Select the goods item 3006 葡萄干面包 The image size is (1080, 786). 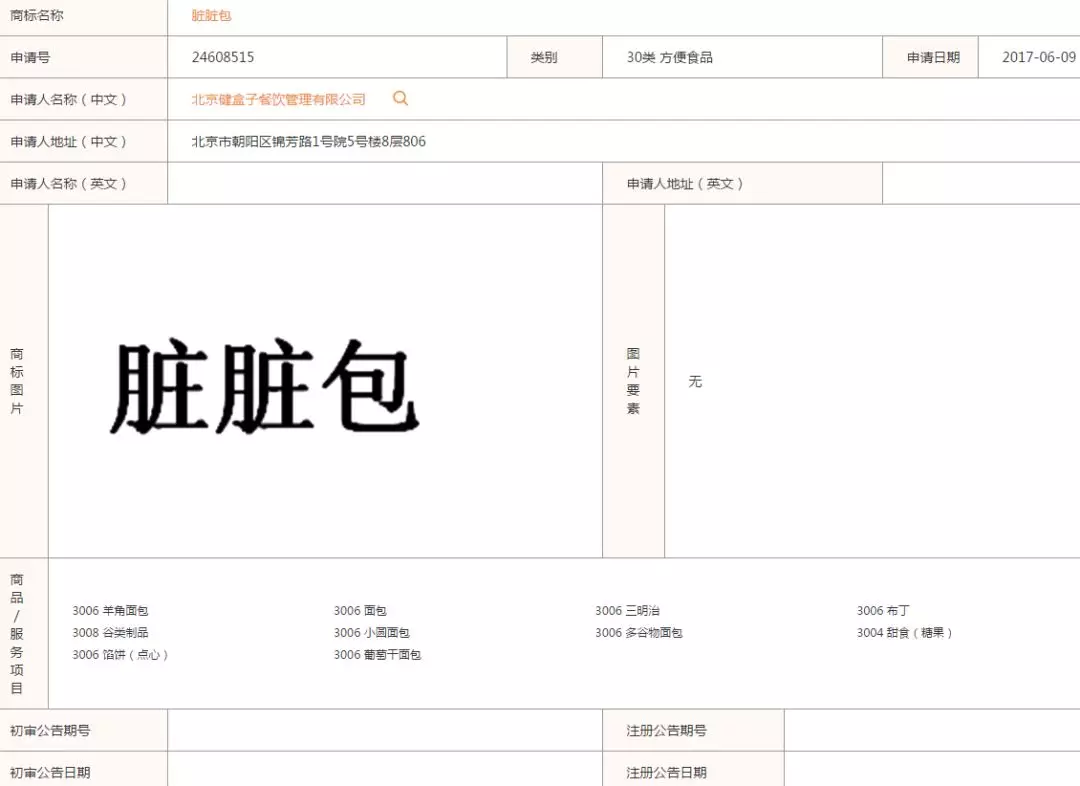(x=377, y=655)
